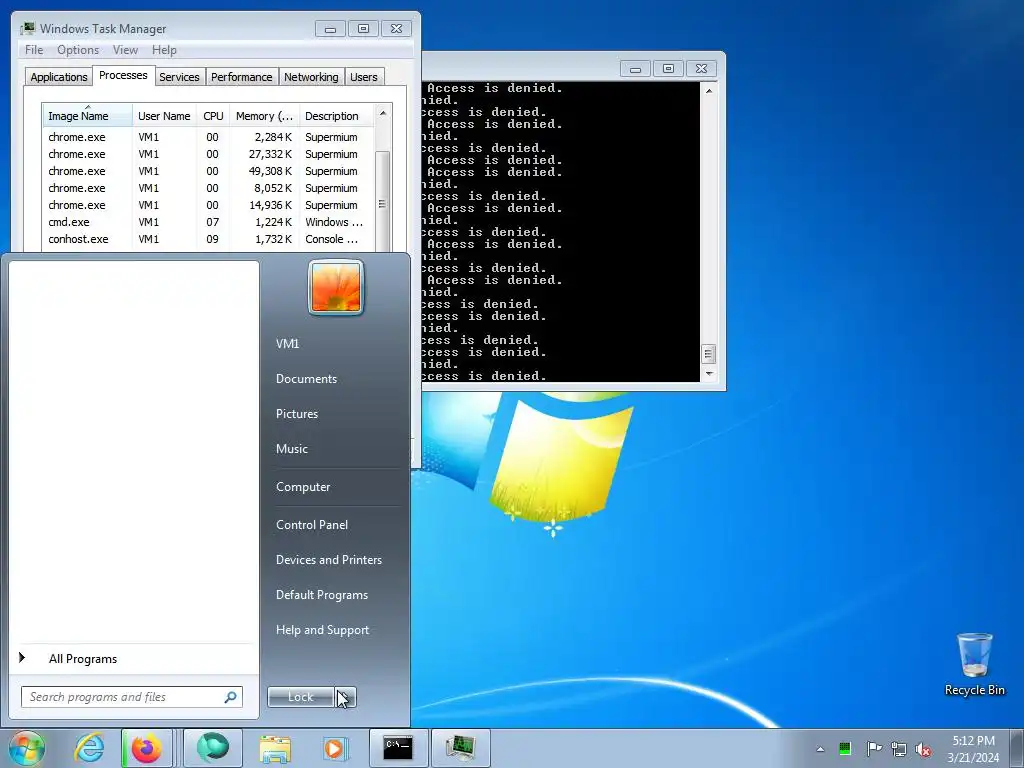This screenshot has width=1024, height=768.
Task: Select chrome.exe row using 49,308 K
Action: click(208, 171)
